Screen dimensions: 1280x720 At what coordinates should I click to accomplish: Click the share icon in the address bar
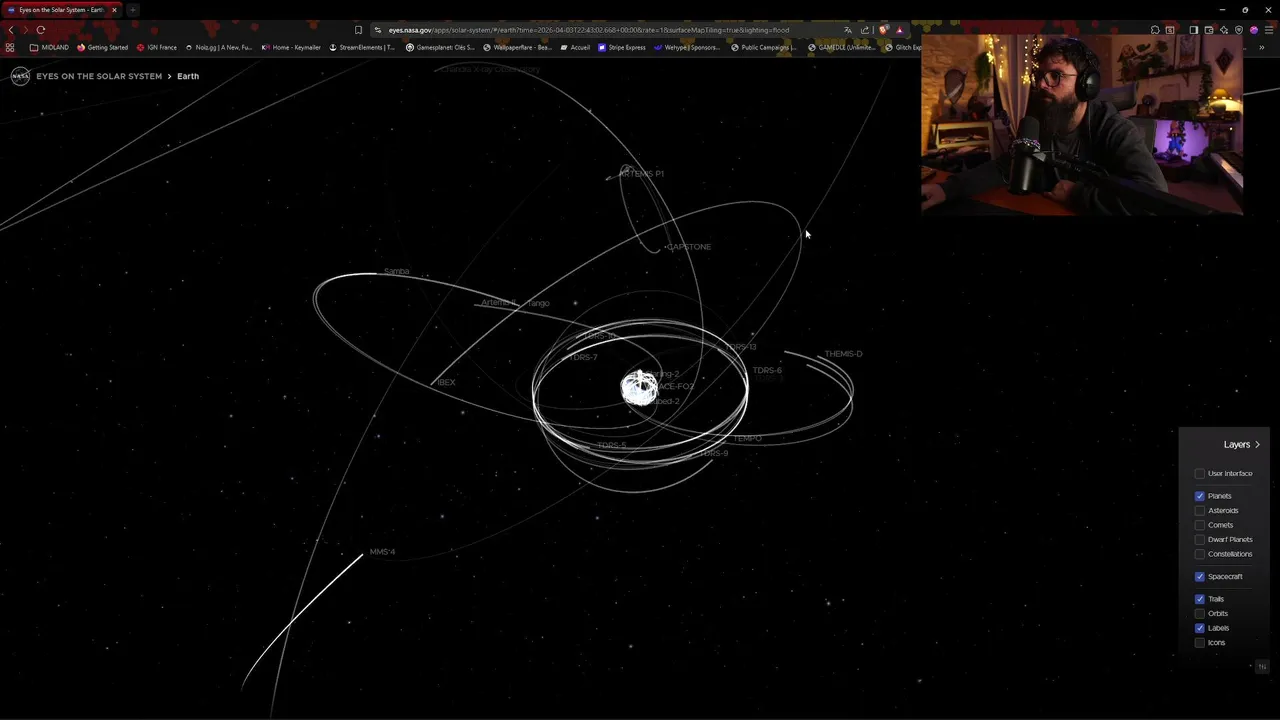[865, 30]
